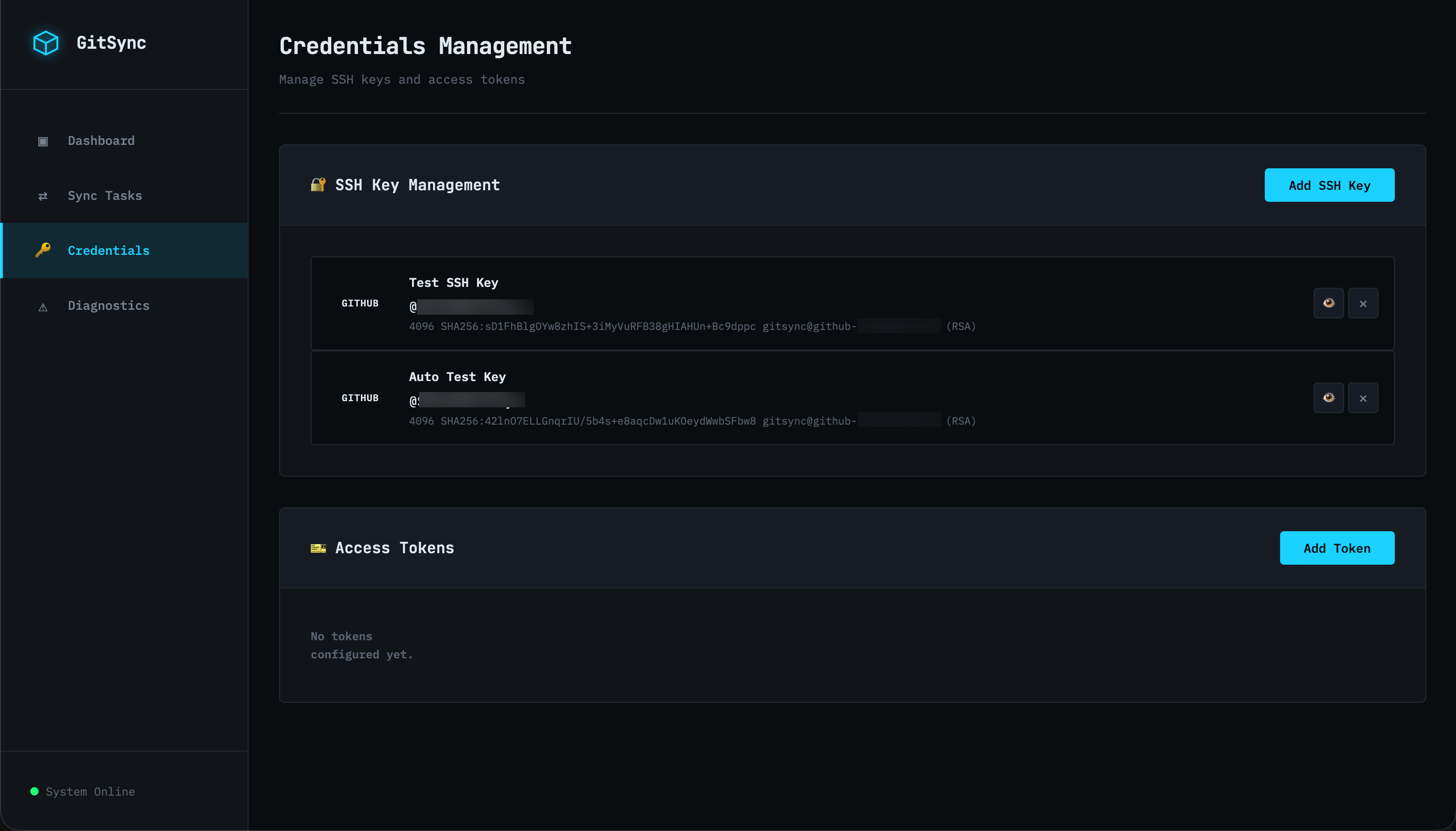Viewport: 1456px width, 831px height.
Task: Reveal the Auto Test Key with eye icon
Action: click(1328, 398)
